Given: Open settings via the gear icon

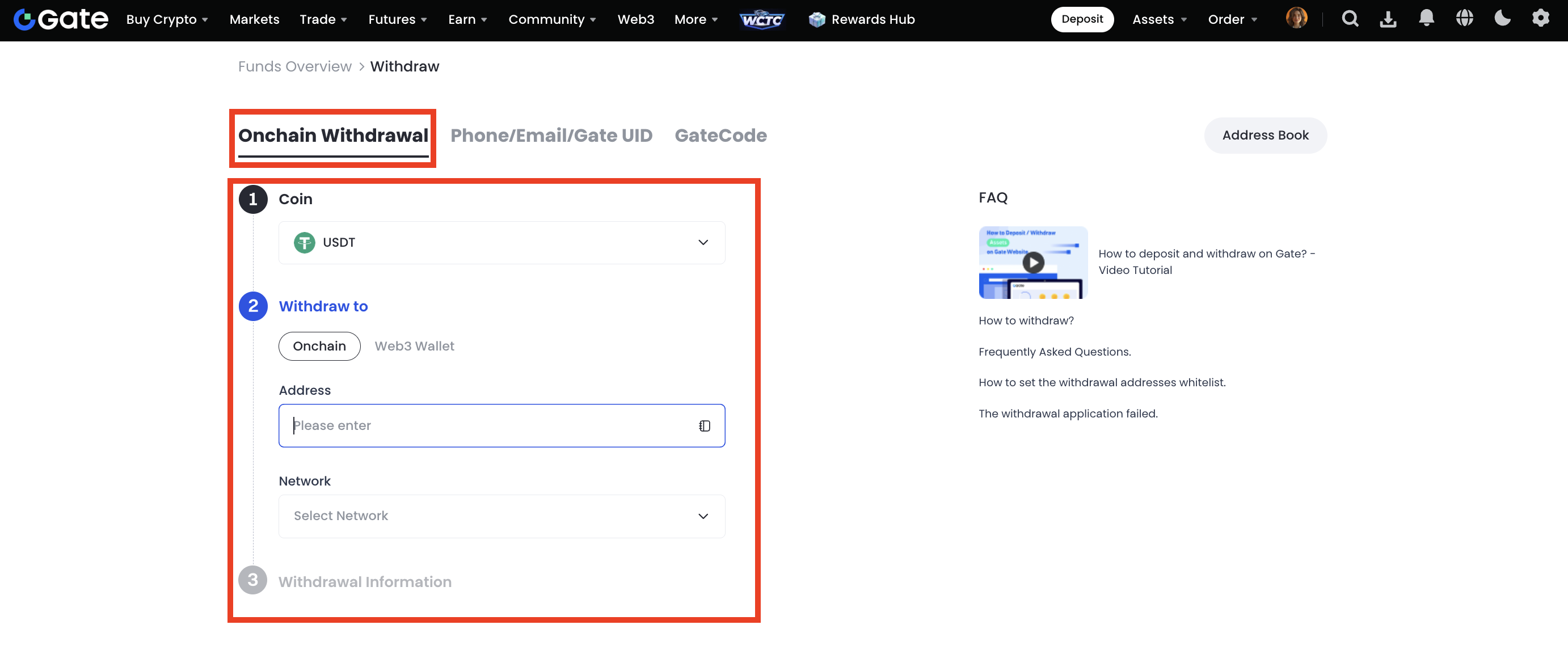Looking at the screenshot, I should click(x=1541, y=19).
